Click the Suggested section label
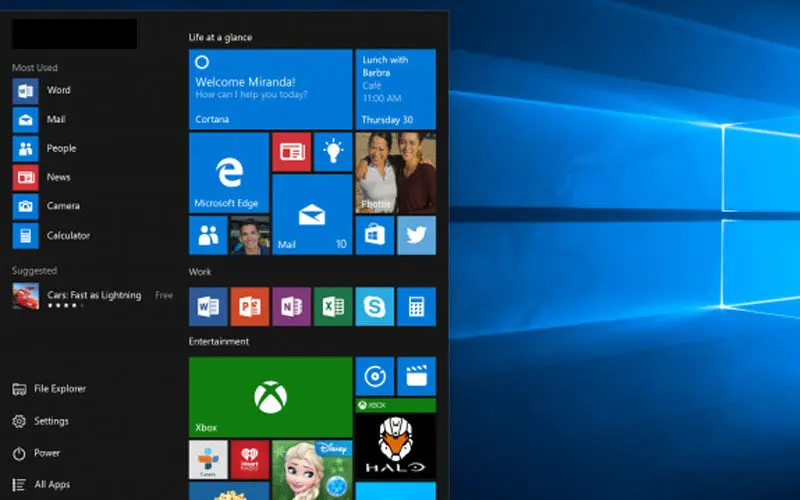 point(35,270)
